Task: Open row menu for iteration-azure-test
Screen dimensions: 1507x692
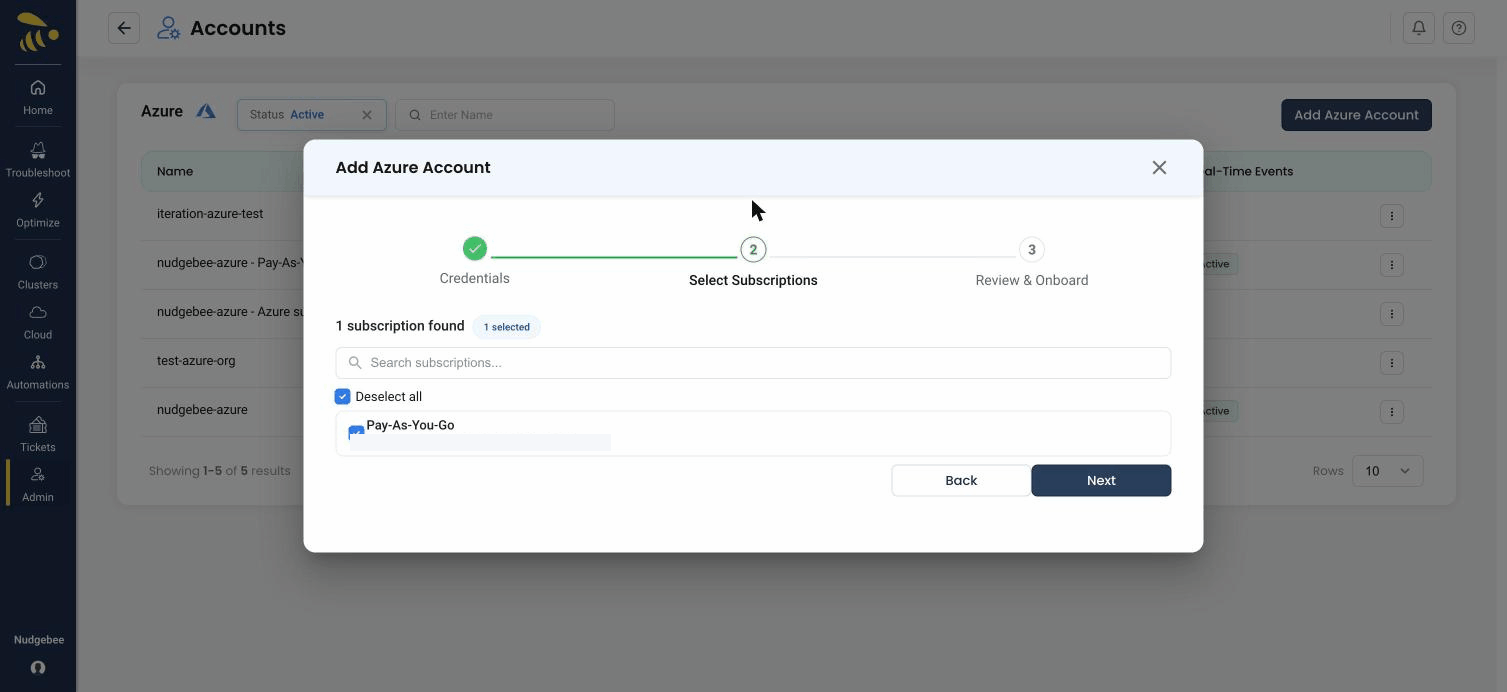Action: [x=1391, y=215]
